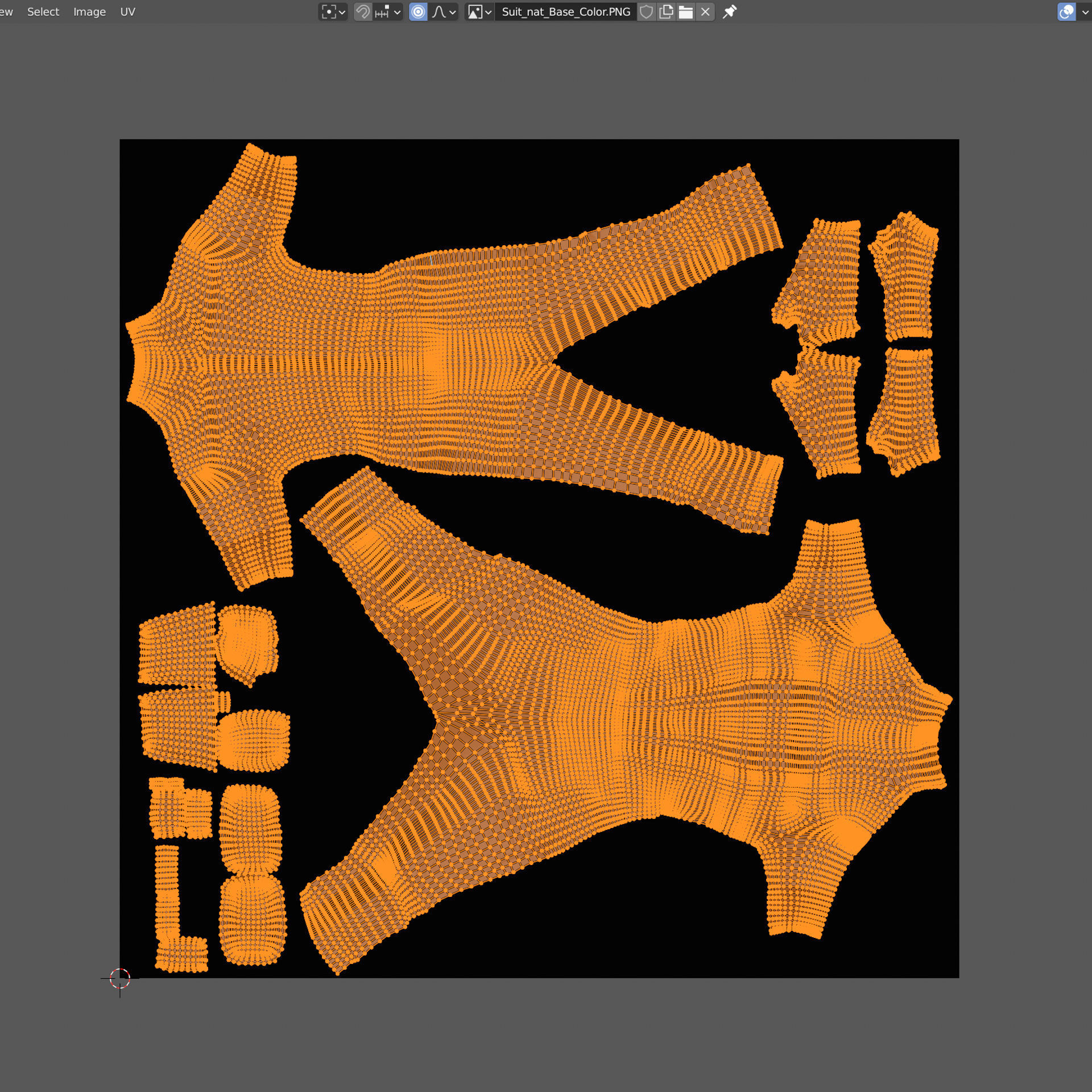
Task: Click the falloff curve icon
Action: point(439,12)
